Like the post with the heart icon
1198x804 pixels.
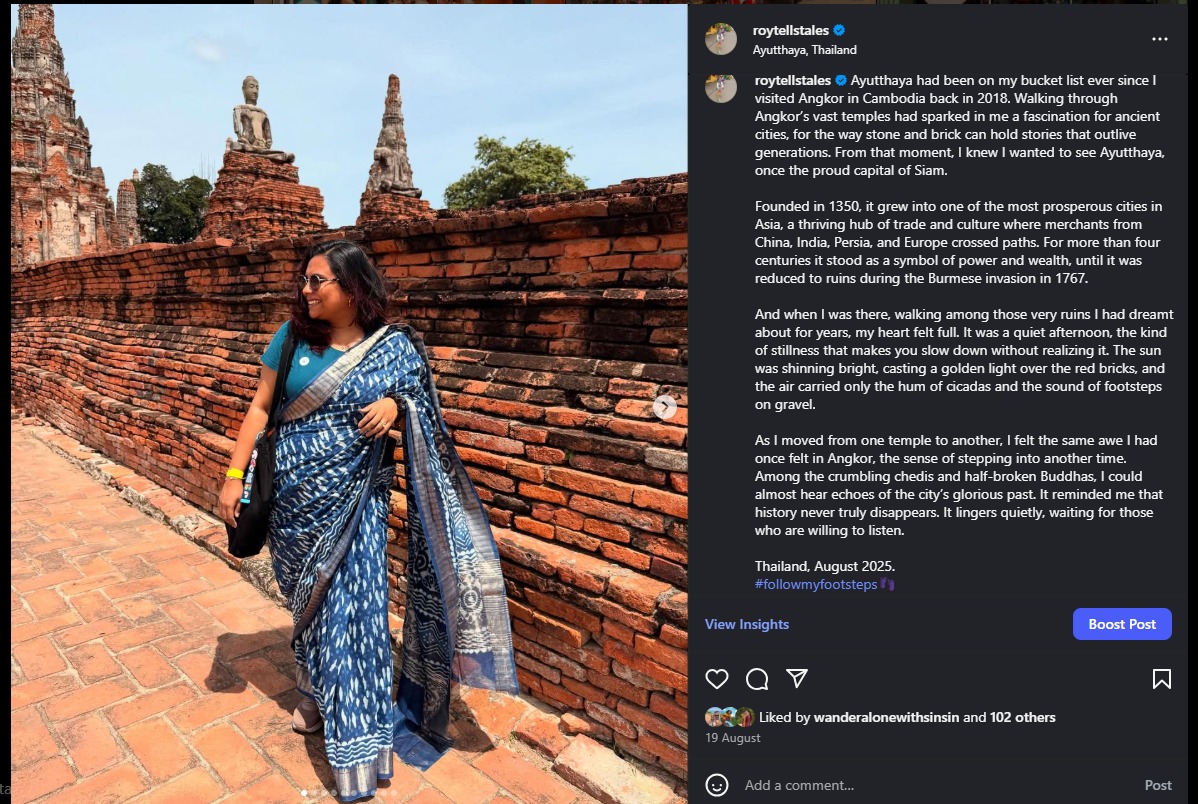(x=717, y=679)
